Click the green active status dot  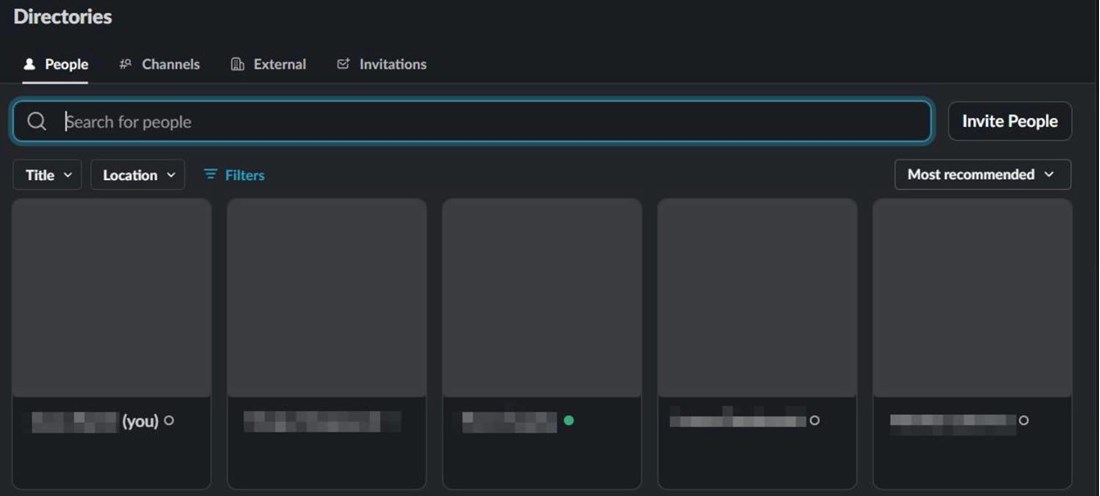[x=569, y=421]
